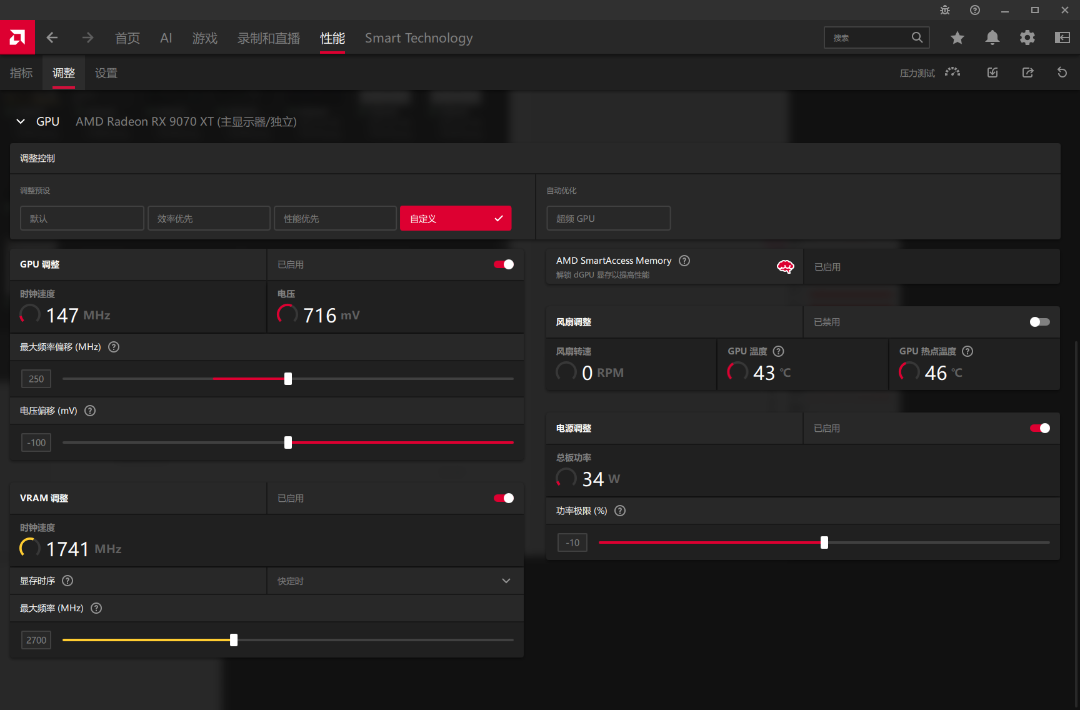Open settings gear icon

point(1027,38)
